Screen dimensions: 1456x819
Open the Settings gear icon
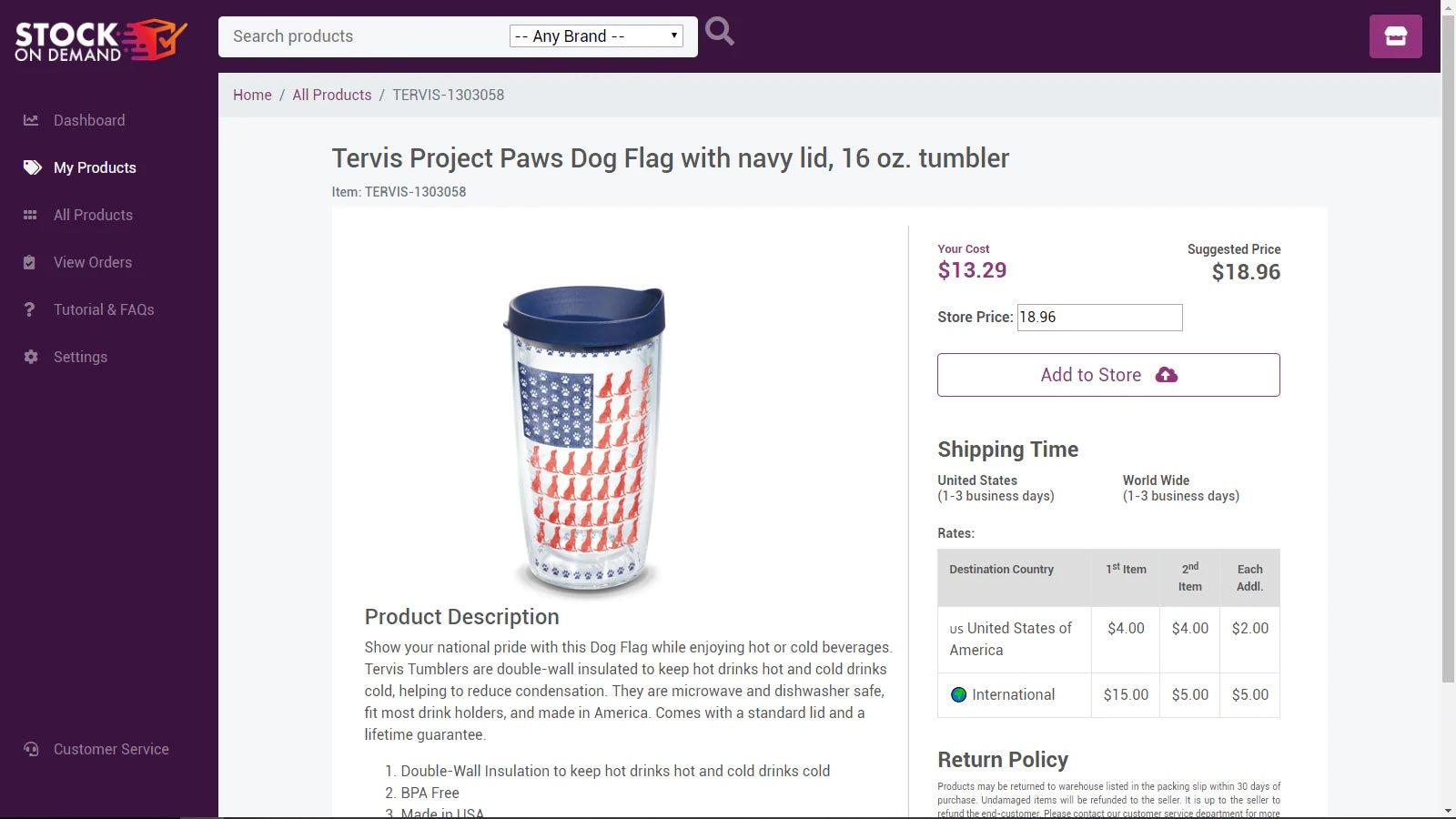pyautogui.click(x=31, y=357)
